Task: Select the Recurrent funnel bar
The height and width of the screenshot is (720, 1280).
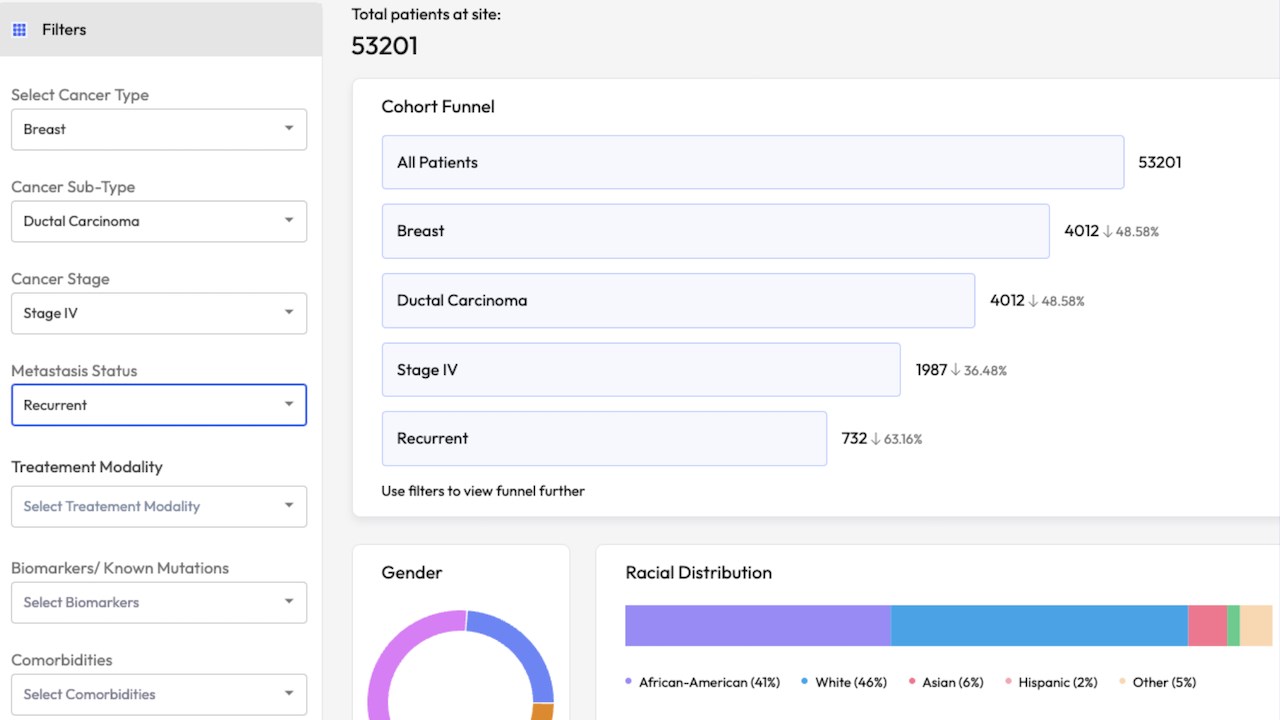Action: 603,438
